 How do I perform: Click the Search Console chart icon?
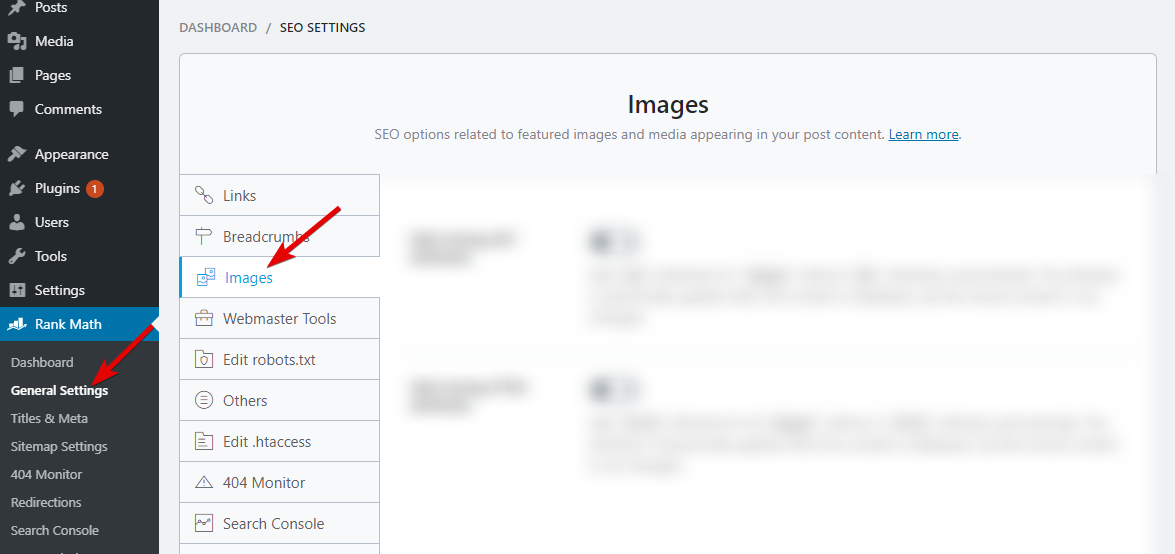204,523
